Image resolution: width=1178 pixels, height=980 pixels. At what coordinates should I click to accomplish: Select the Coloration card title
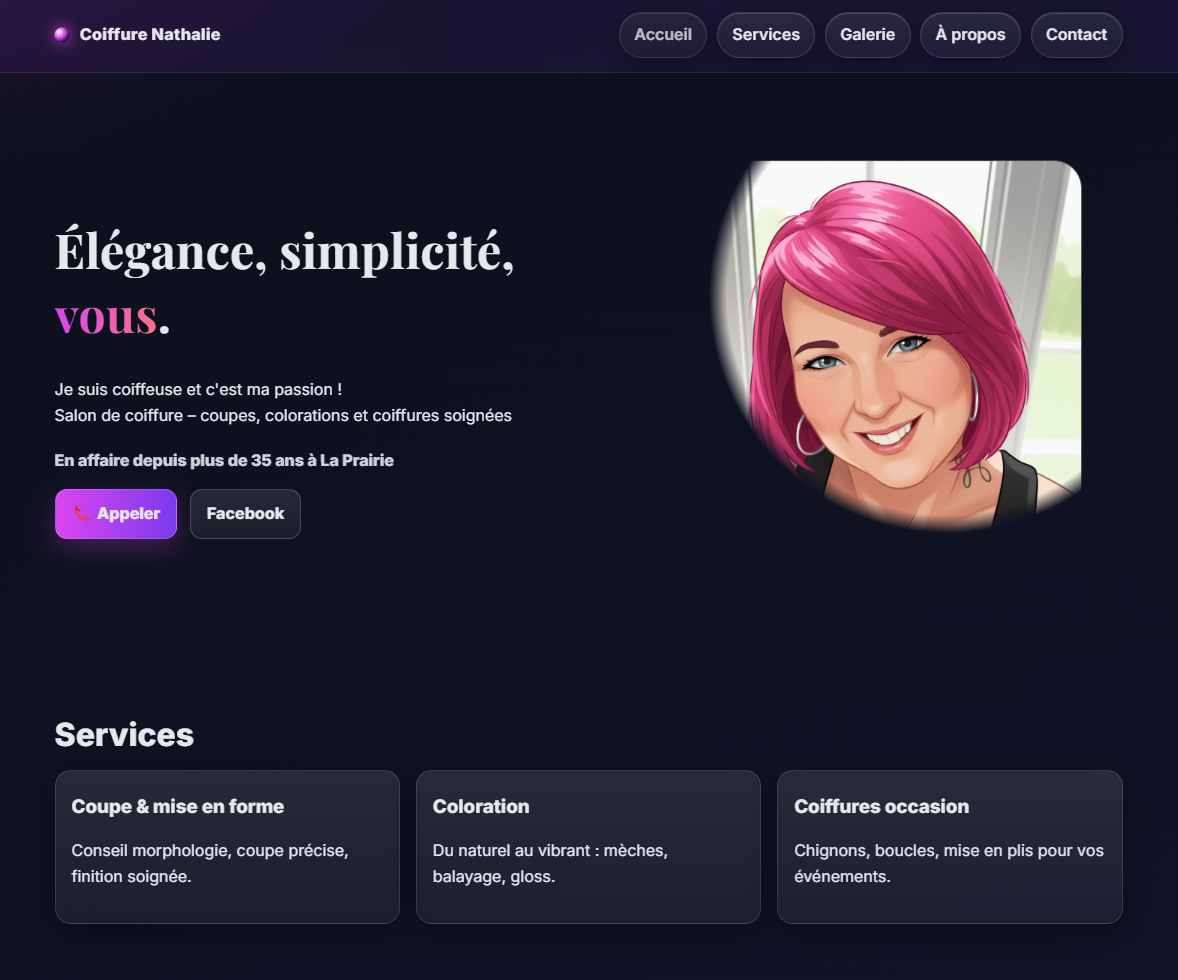[481, 806]
